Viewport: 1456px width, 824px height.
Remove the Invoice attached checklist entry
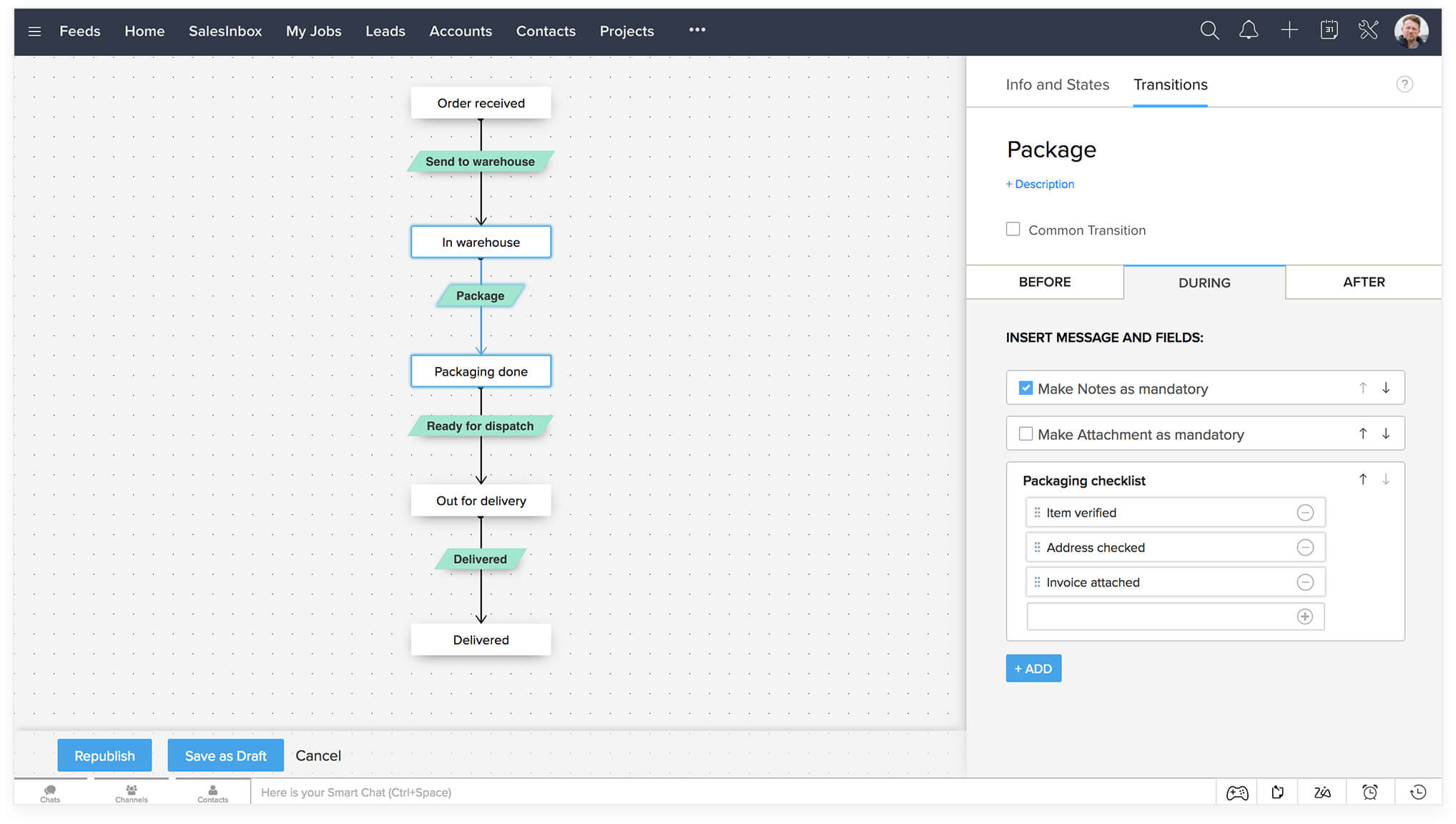pyautogui.click(x=1305, y=582)
